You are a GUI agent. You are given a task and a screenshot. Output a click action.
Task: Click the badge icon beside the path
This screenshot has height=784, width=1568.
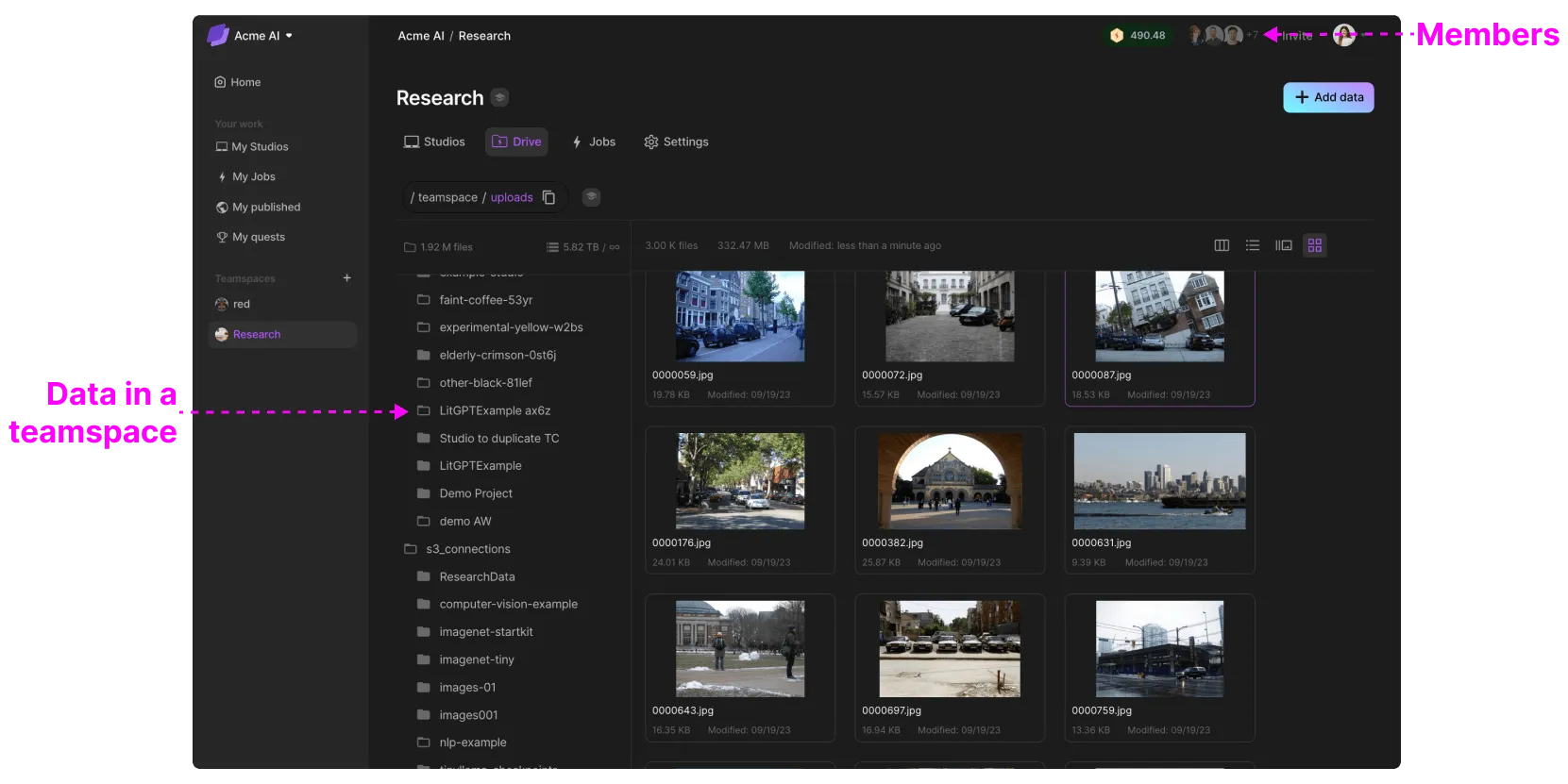[x=591, y=197]
